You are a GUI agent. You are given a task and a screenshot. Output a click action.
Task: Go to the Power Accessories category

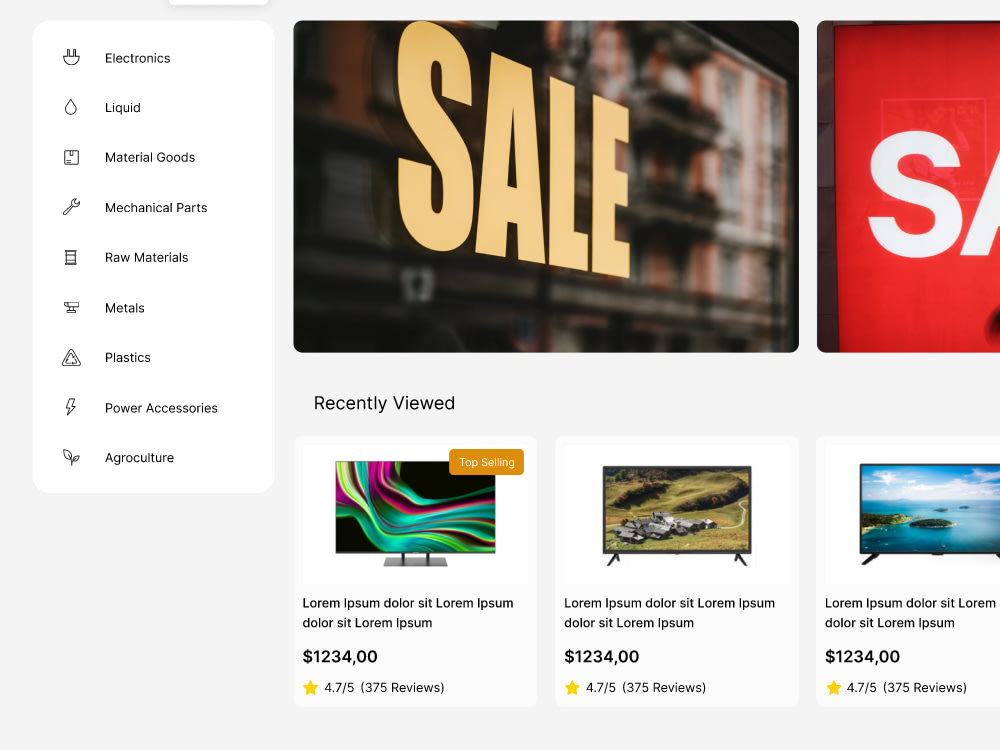pos(161,408)
